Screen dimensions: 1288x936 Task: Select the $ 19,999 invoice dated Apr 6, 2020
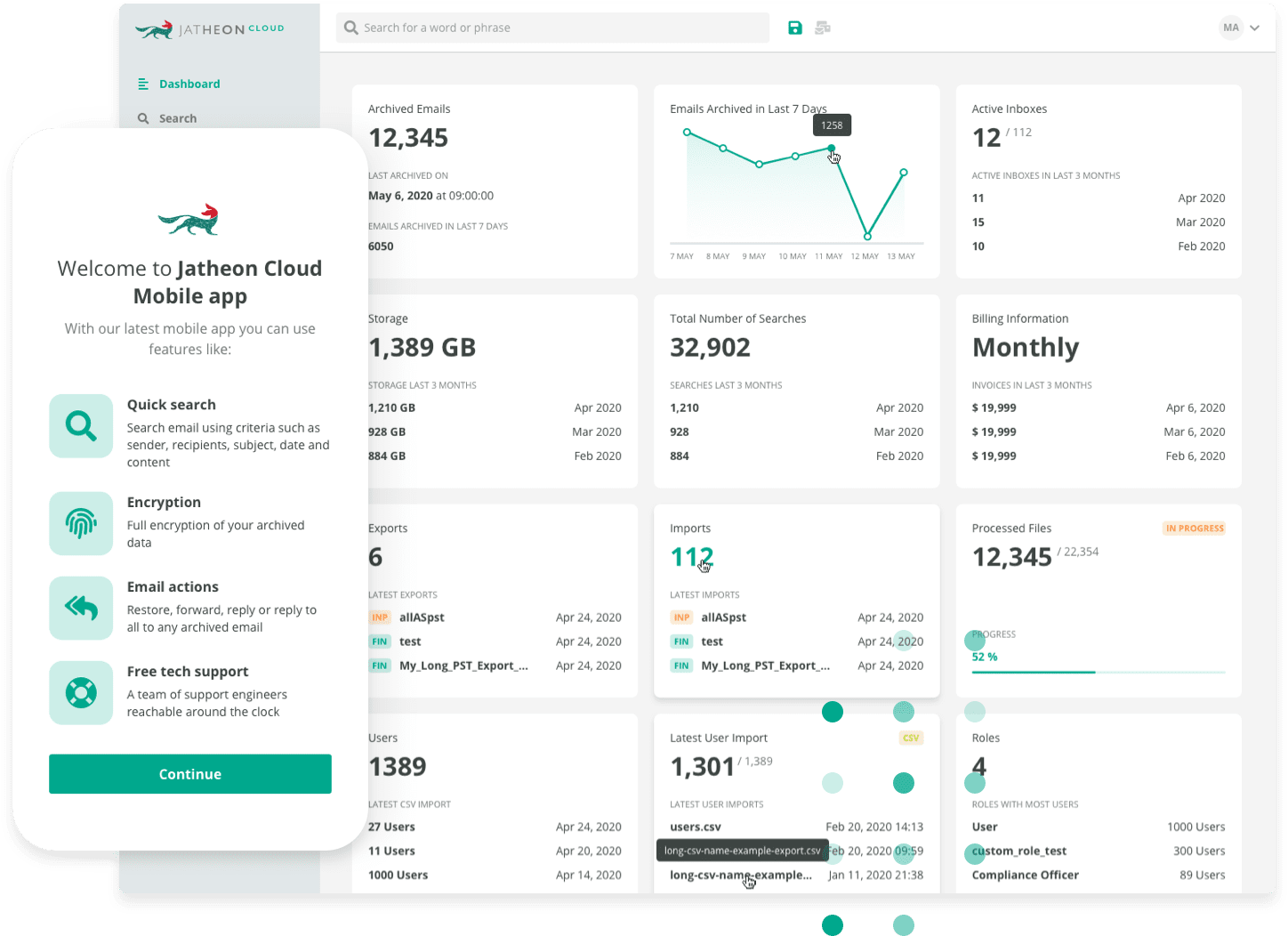(x=1099, y=407)
